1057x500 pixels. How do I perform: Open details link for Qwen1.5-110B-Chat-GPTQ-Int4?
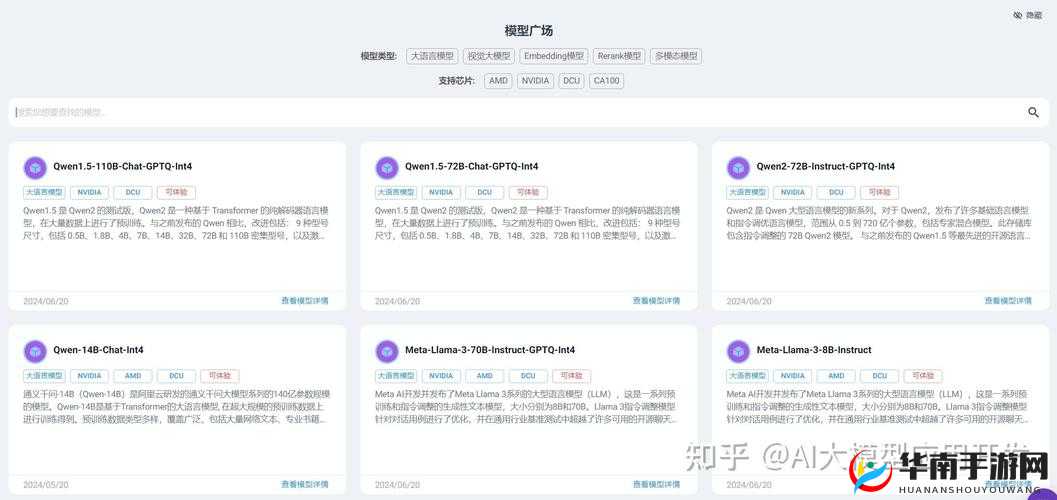click(x=305, y=301)
